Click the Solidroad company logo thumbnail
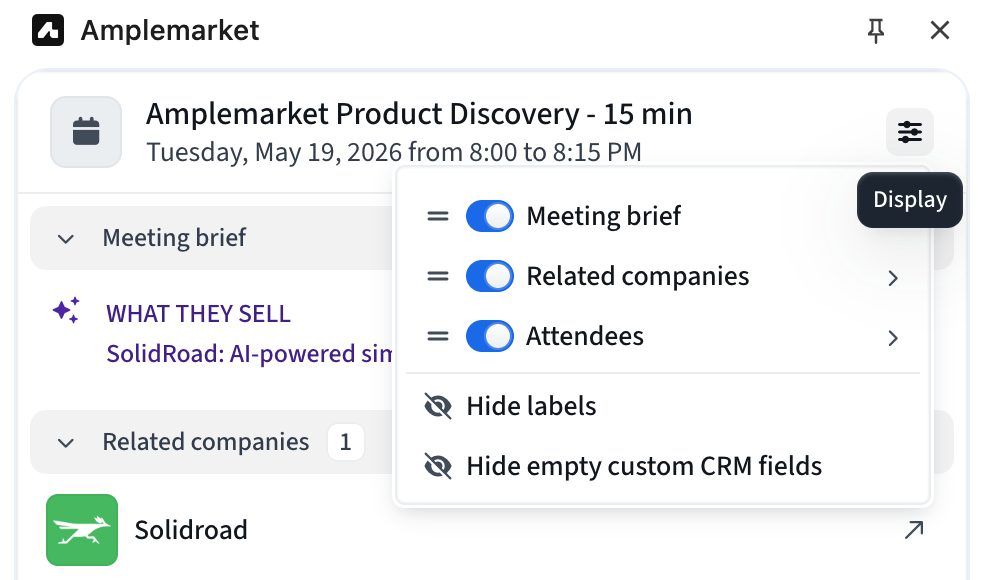The width and height of the screenshot is (984, 580). click(x=82, y=530)
